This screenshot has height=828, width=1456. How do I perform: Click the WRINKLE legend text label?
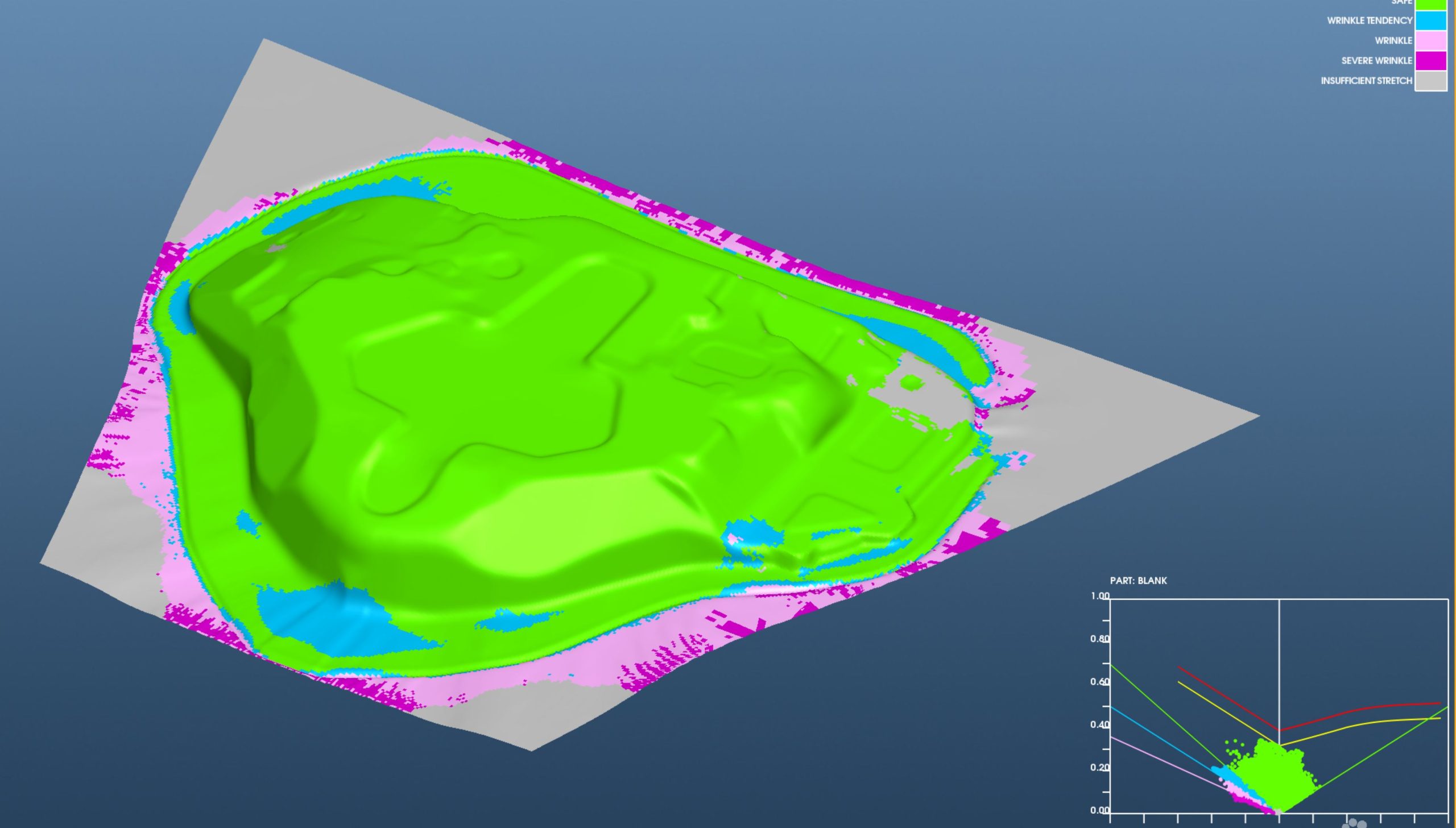click(1393, 40)
